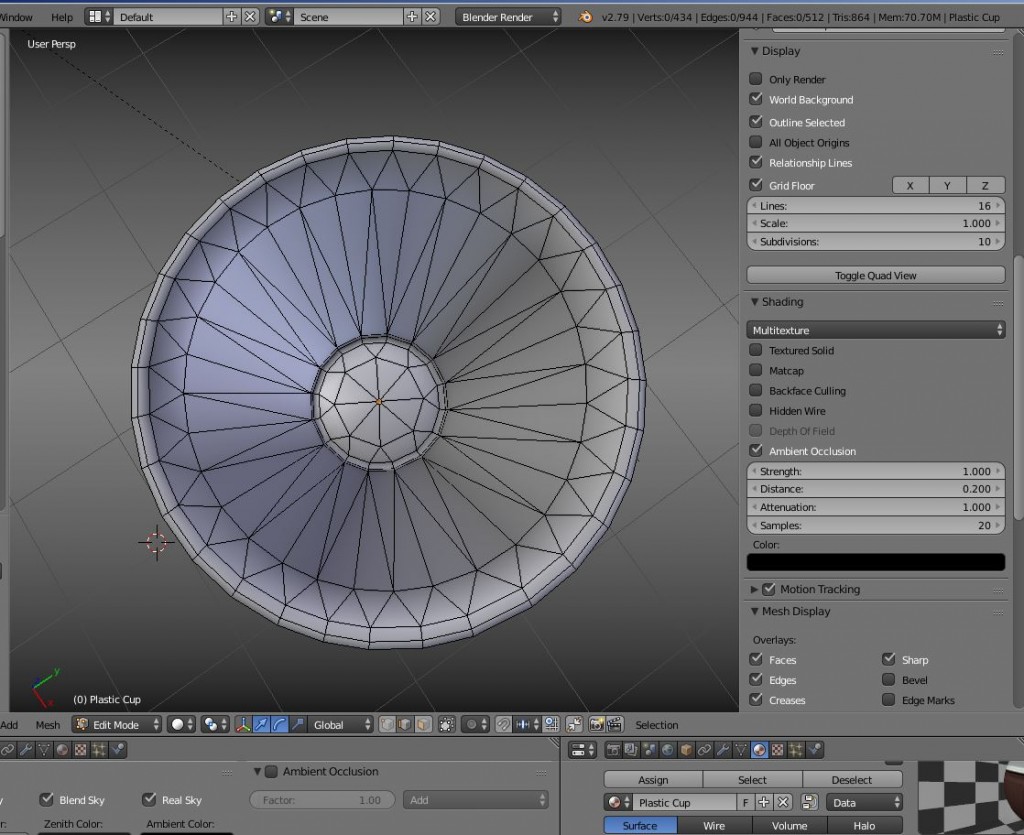The width and height of the screenshot is (1024, 835).
Task: Select the Modifiers wrench icon
Action: 723,749
